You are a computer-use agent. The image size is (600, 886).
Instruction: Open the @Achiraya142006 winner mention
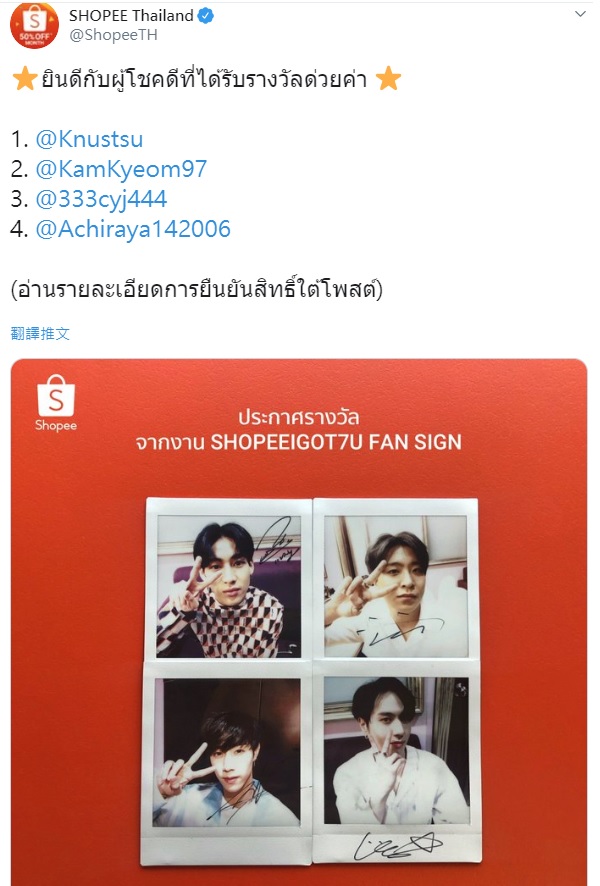pyautogui.click(x=133, y=229)
